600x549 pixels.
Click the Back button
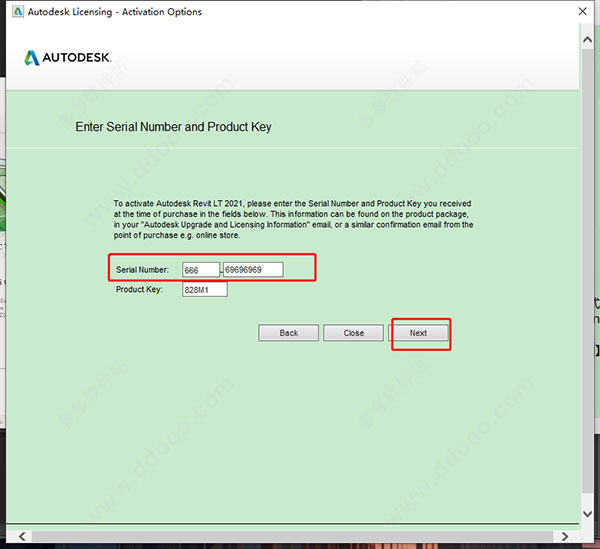point(289,333)
